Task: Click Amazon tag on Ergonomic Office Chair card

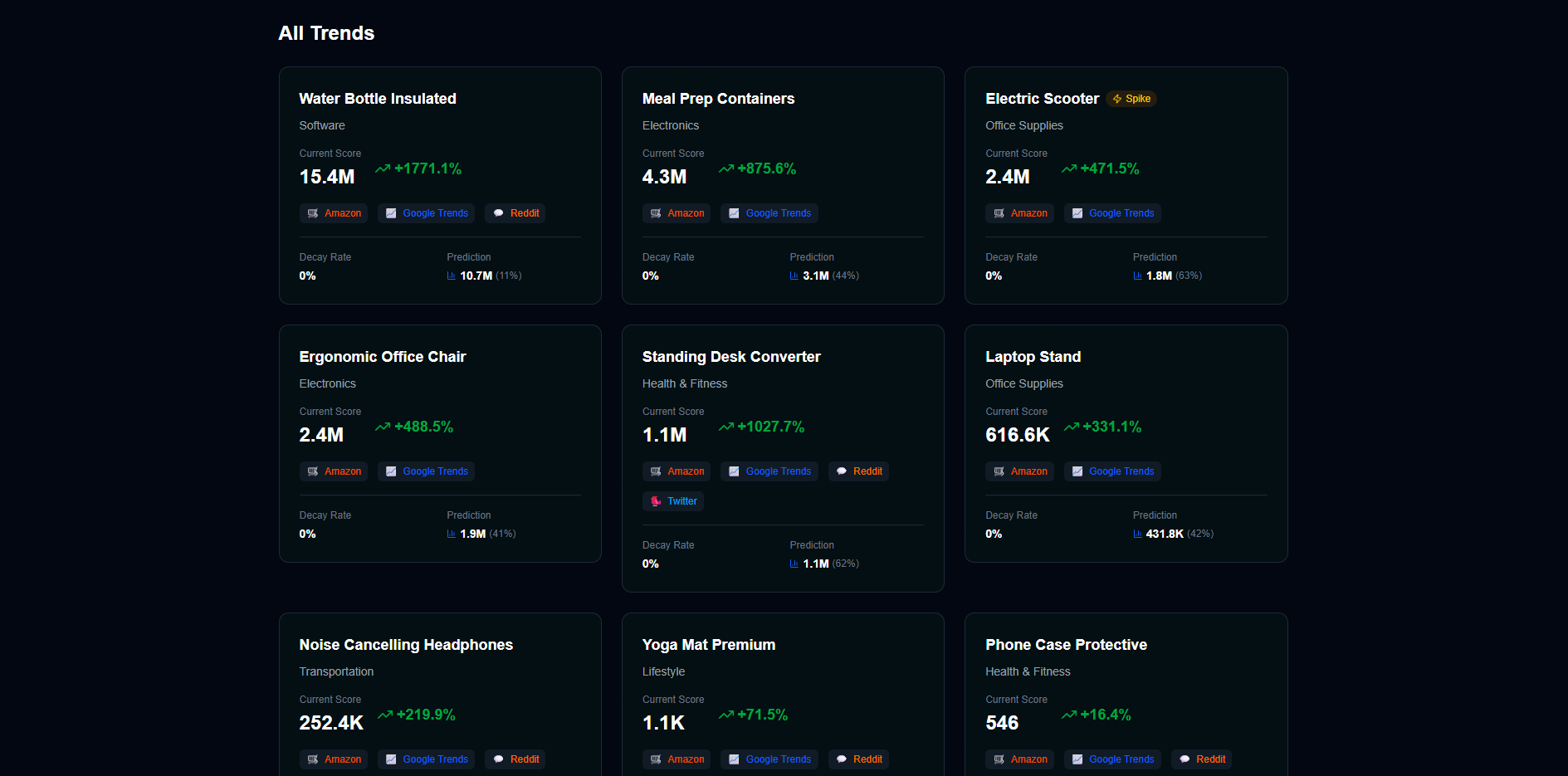Action: pyautogui.click(x=334, y=471)
